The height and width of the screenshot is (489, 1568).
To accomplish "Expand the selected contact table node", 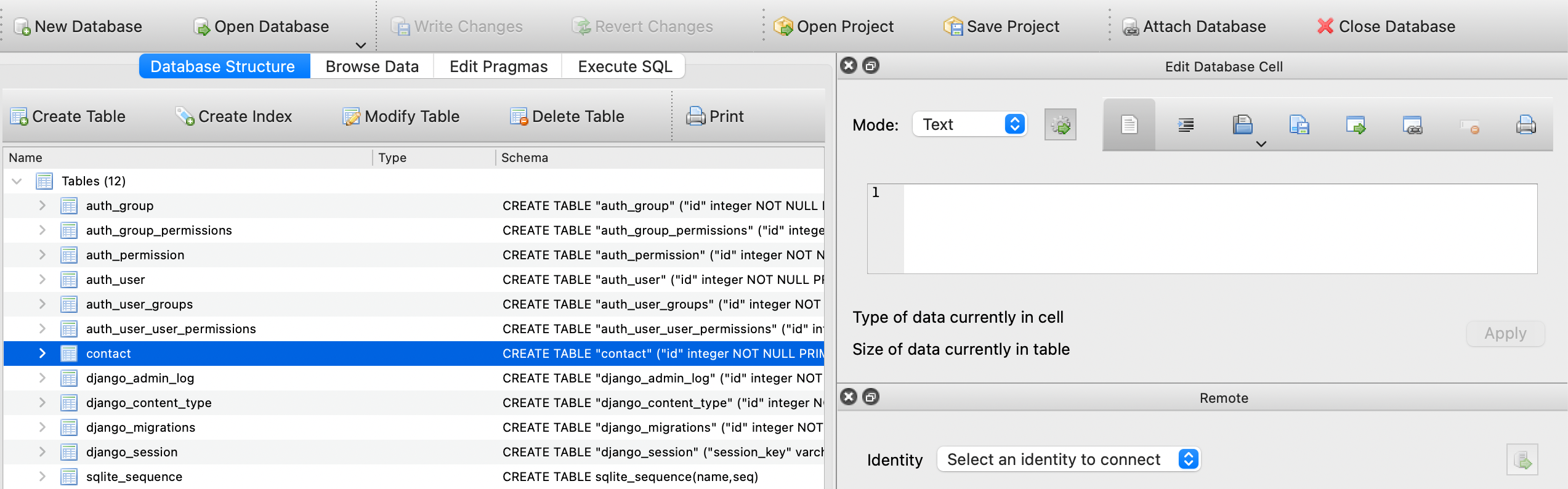I will click(42, 354).
